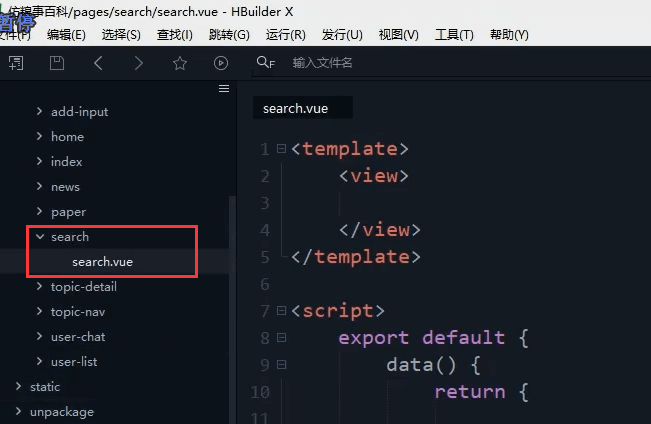Click the bookmark star icon
The image size is (651, 424).
pos(180,63)
